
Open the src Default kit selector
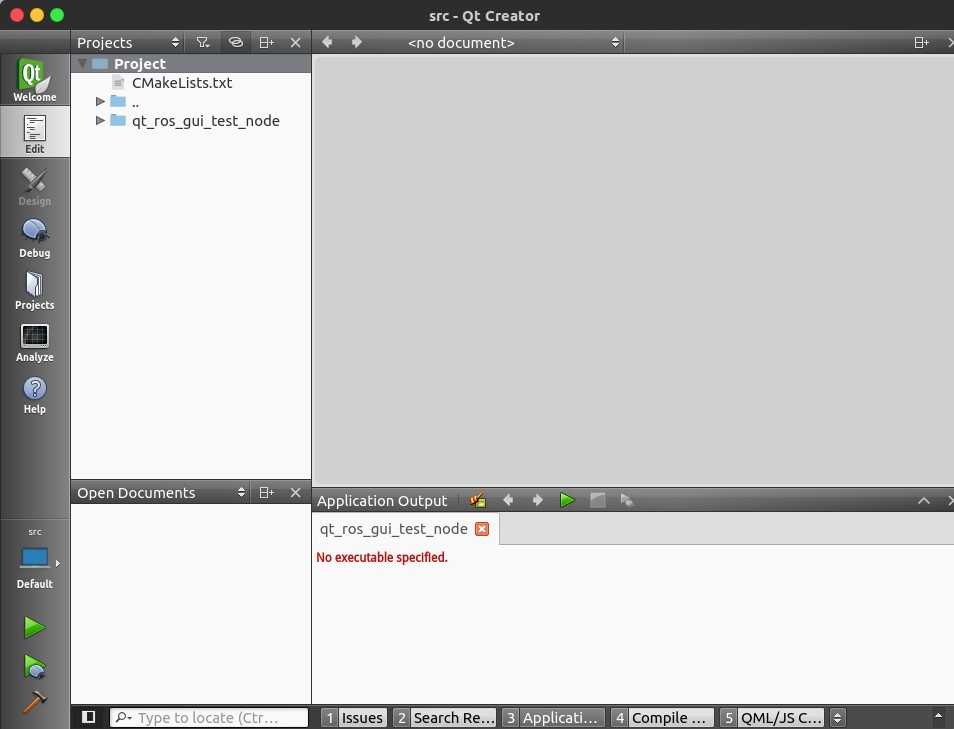[x=35, y=558]
